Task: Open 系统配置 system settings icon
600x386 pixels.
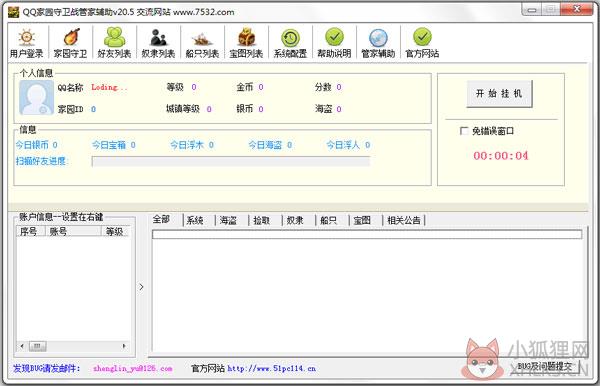Action: [290, 43]
